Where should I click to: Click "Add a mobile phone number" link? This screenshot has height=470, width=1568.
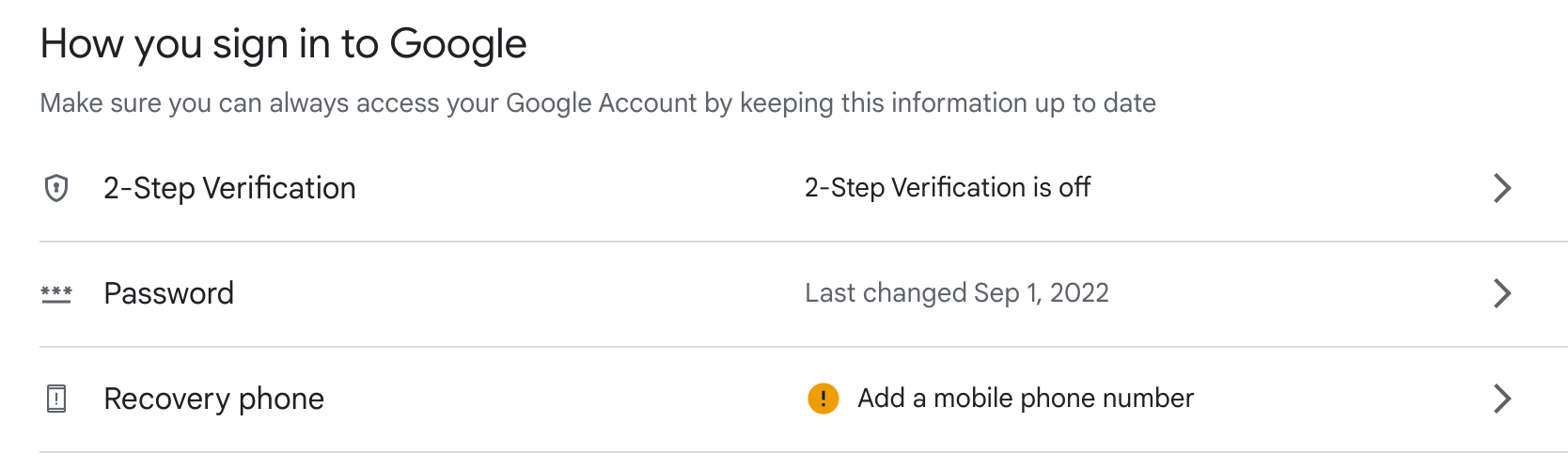(1025, 399)
